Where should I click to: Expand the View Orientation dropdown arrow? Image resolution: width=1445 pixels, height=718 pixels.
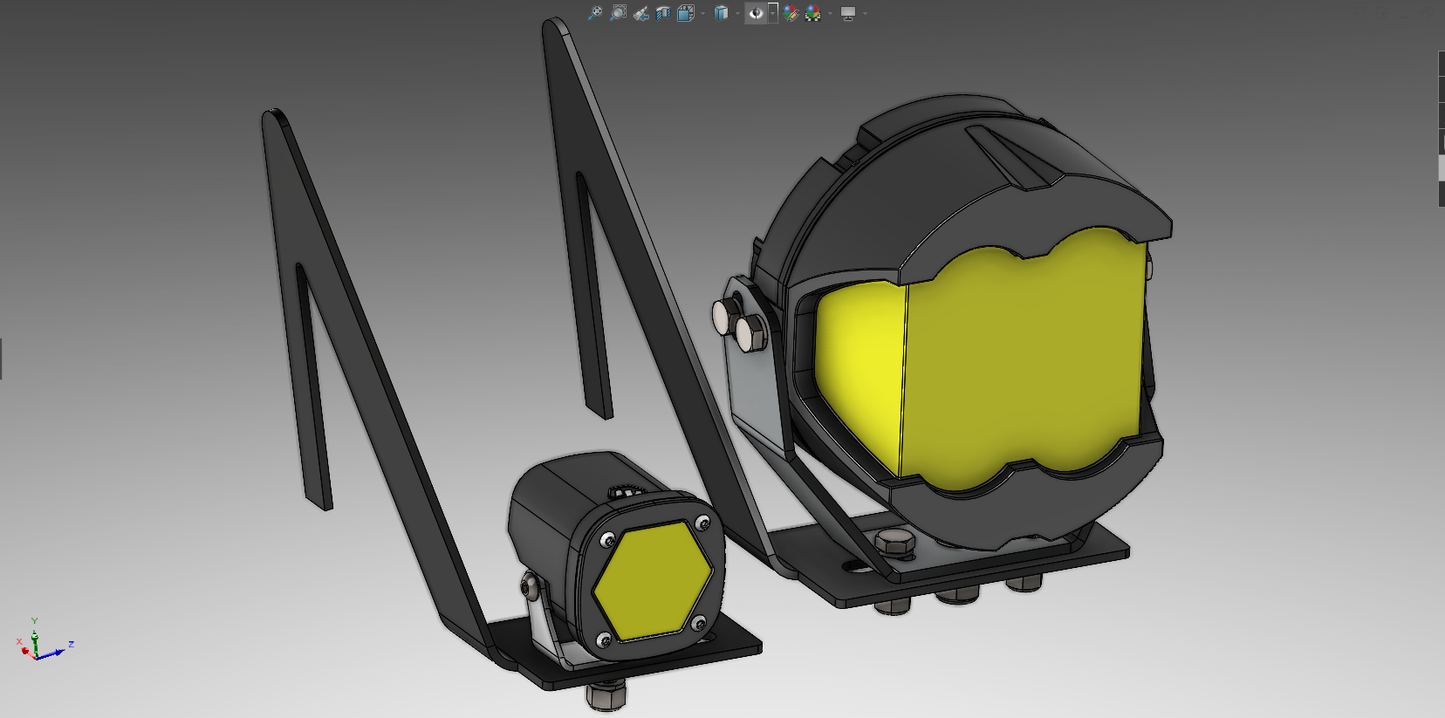pyautogui.click(x=702, y=13)
